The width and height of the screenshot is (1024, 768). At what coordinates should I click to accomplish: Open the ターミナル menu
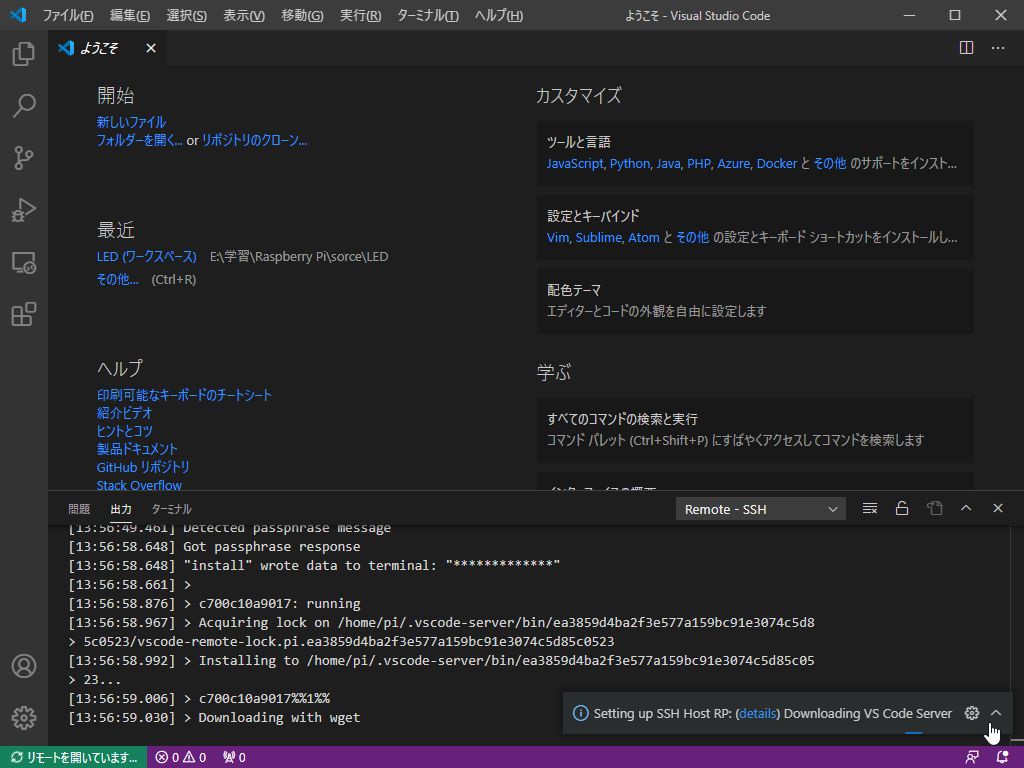pos(427,15)
